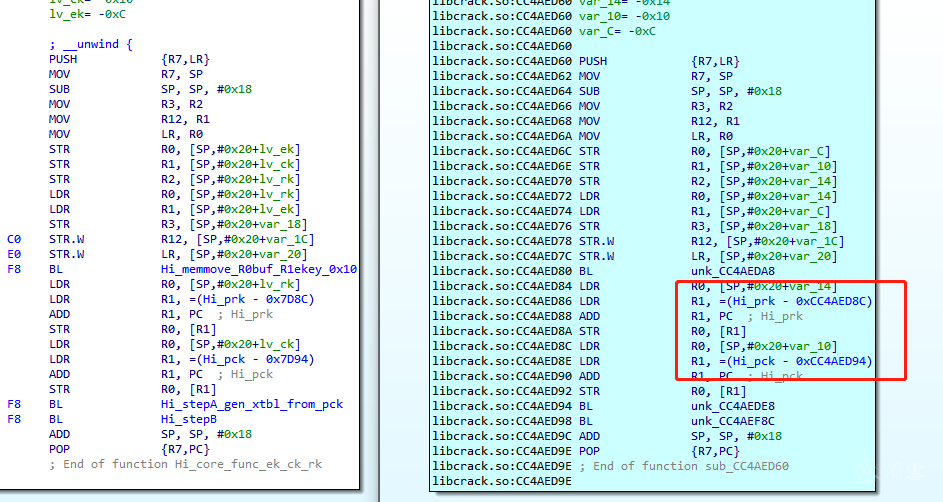Select address libcrack.so:CC4AED92

pos(502,391)
